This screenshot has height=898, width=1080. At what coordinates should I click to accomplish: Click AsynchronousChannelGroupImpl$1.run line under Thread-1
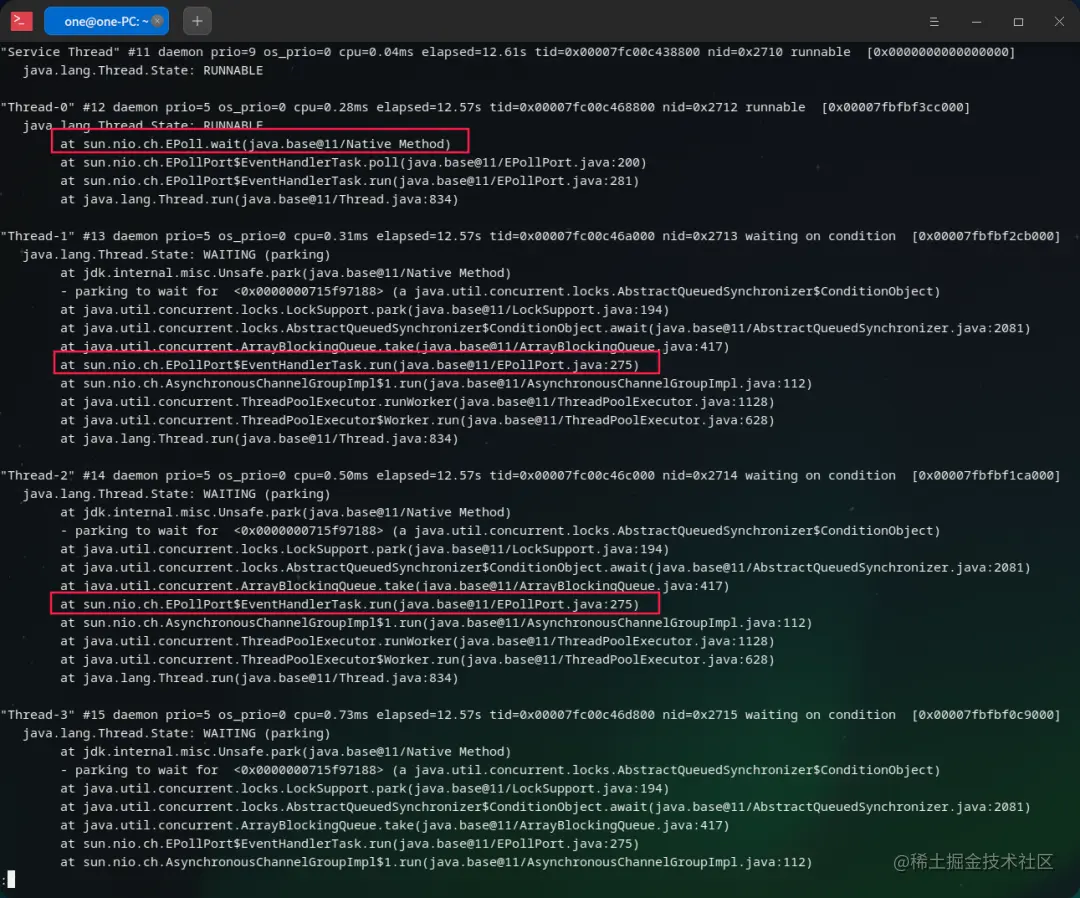[436, 384]
